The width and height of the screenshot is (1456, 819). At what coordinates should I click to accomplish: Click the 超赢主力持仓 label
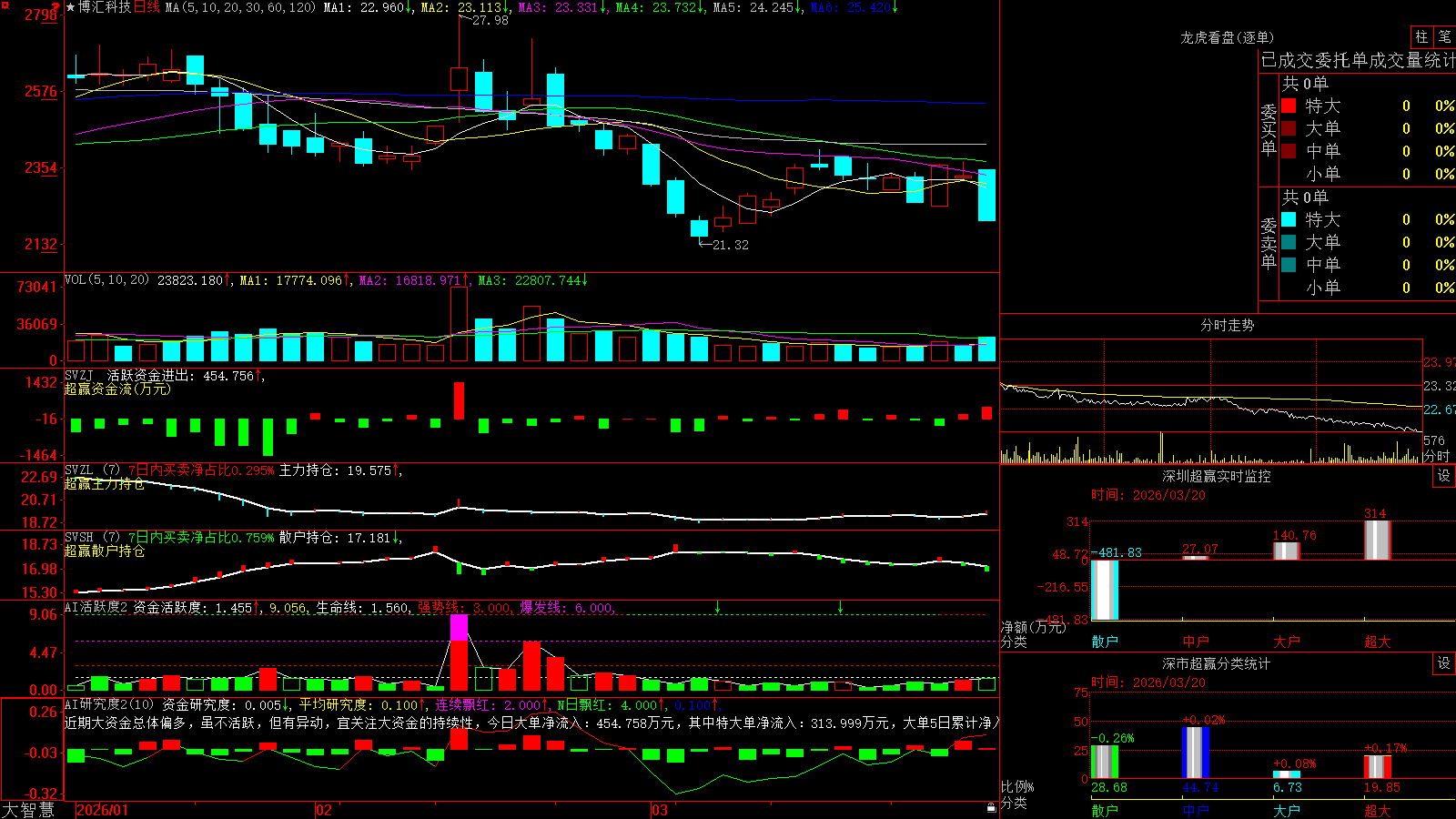tap(105, 483)
